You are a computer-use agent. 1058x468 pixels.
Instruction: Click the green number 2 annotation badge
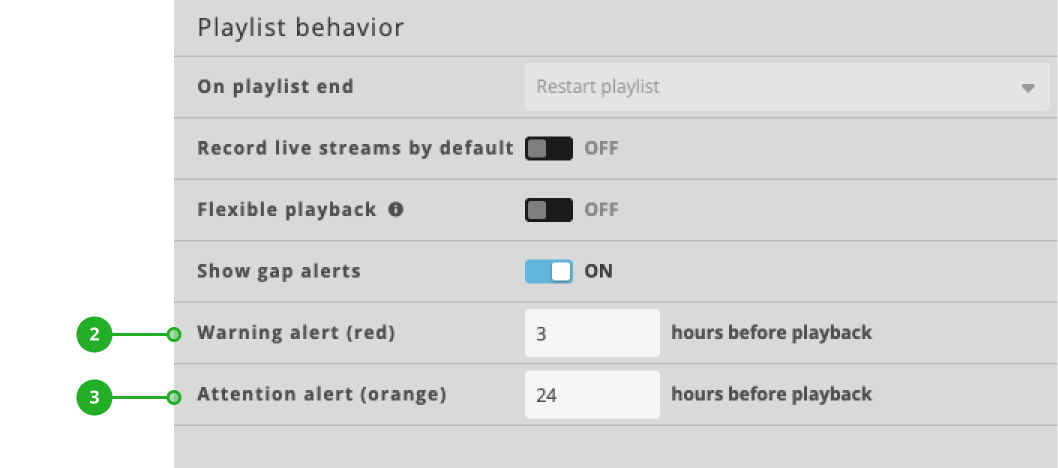point(94,335)
